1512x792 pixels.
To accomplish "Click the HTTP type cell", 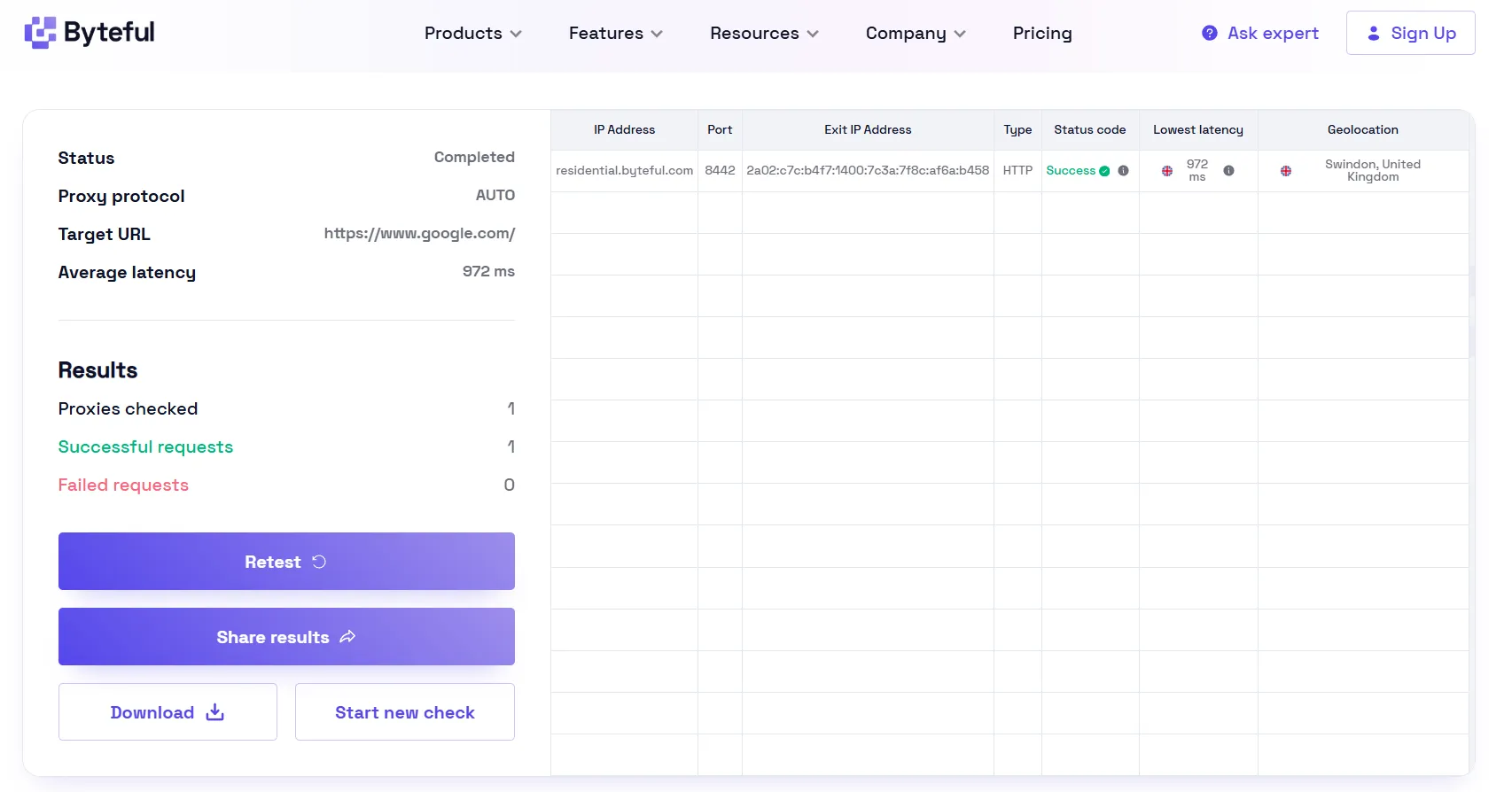I will [1017, 170].
